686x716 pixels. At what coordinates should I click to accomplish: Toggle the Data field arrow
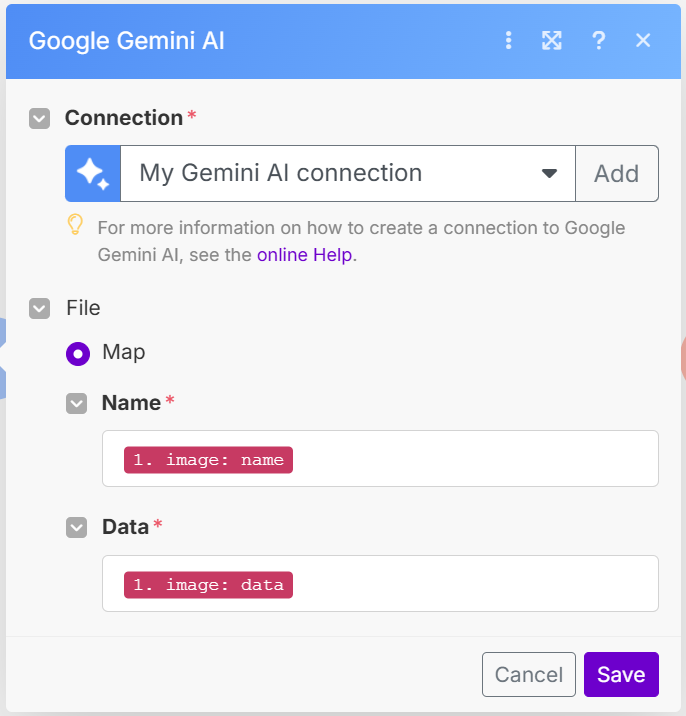point(76,528)
